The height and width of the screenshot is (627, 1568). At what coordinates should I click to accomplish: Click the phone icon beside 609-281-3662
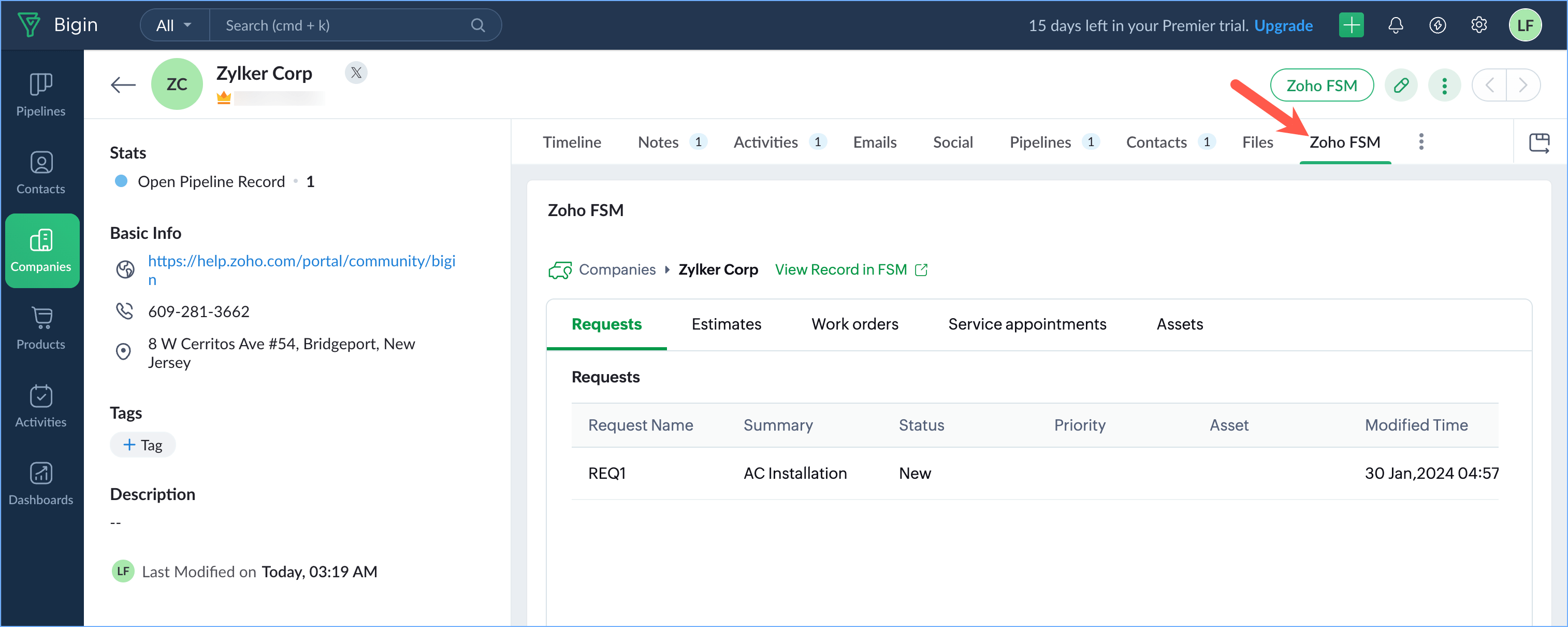click(x=125, y=311)
